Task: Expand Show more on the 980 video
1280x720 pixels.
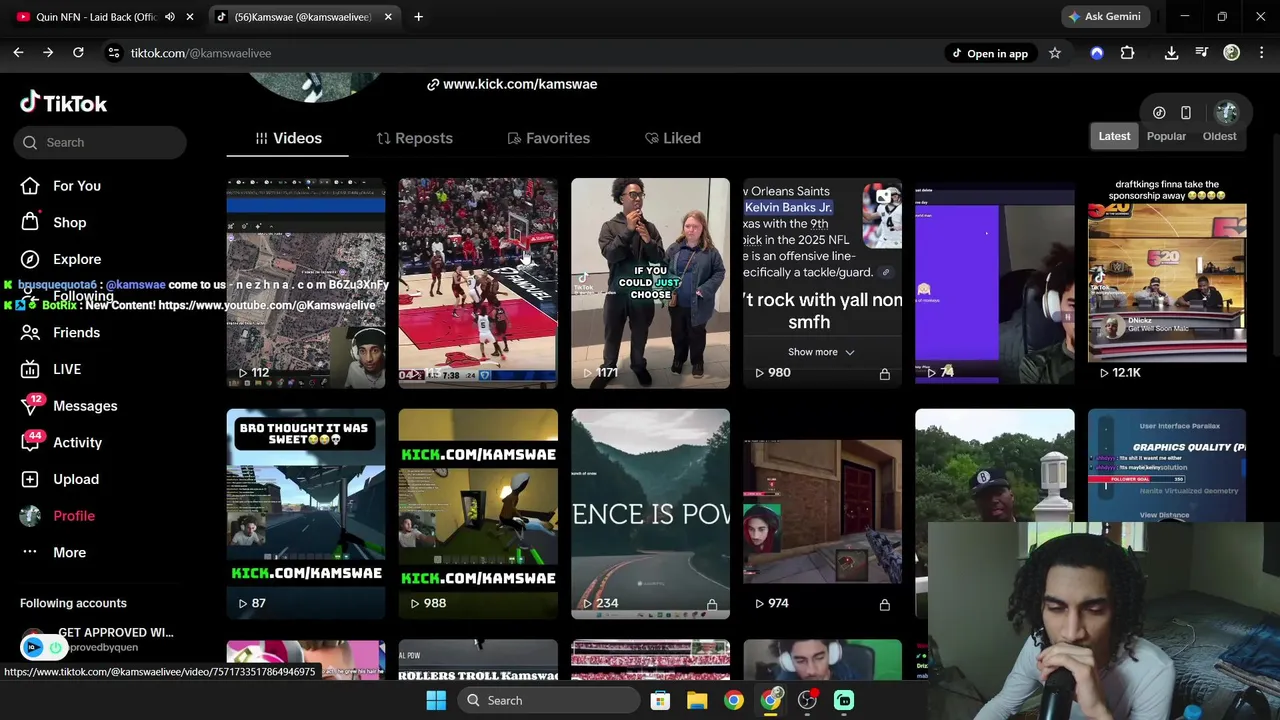Action: 821,352
